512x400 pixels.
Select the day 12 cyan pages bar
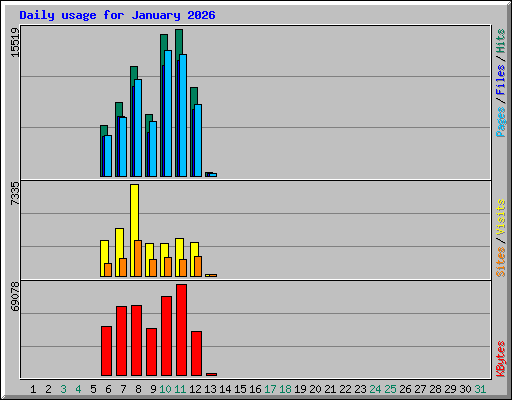tap(198, 140)
